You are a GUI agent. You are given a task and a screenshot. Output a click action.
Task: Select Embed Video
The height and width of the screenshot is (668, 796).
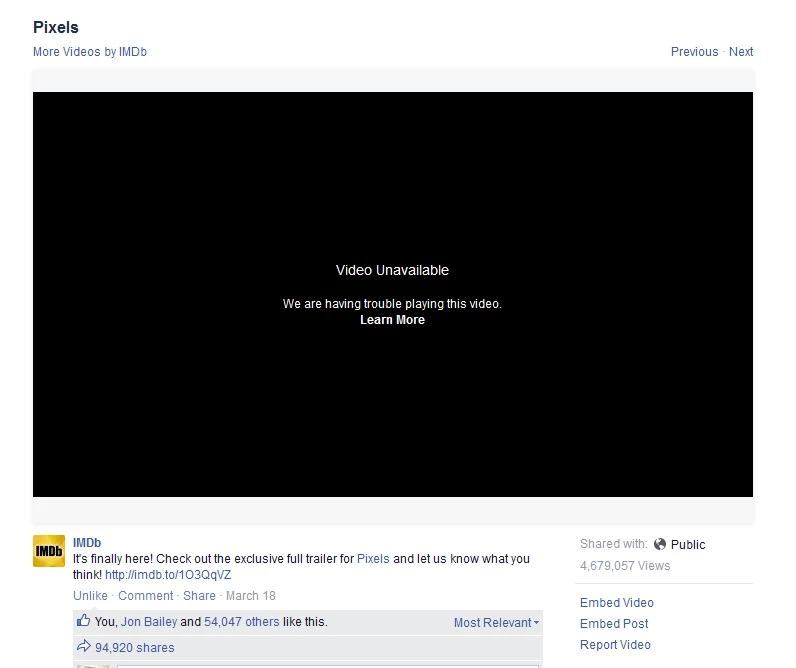617,603
